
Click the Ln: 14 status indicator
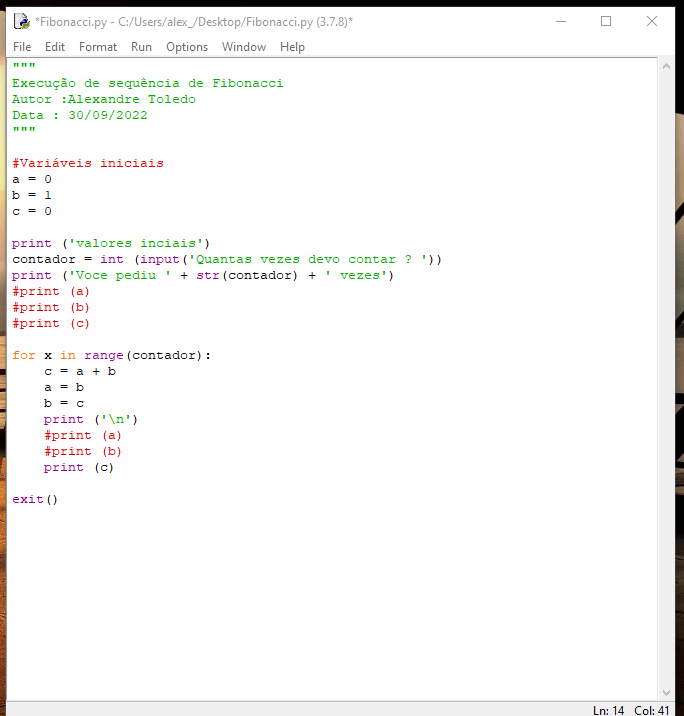608,710
